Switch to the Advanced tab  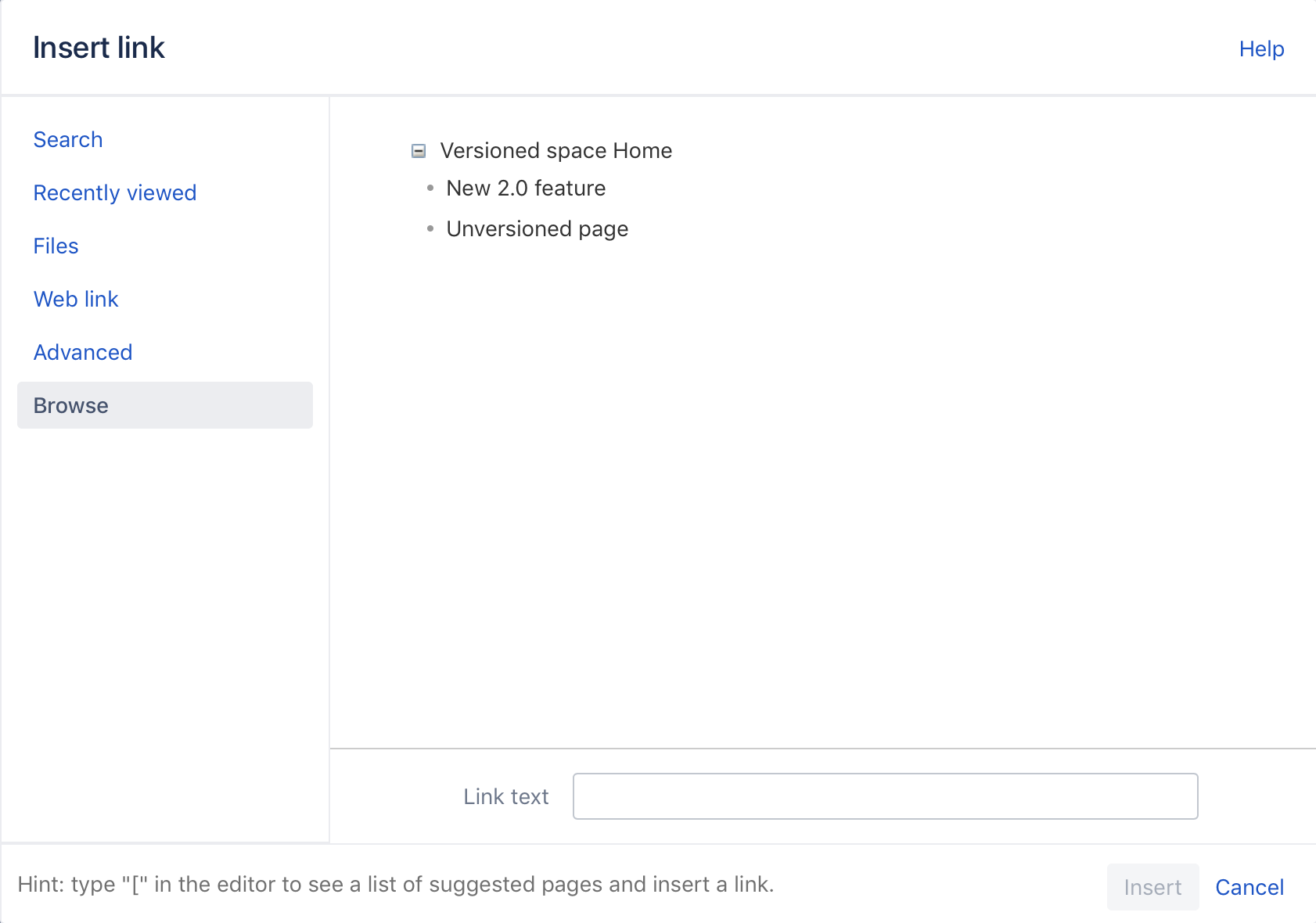tap(83, 353)
